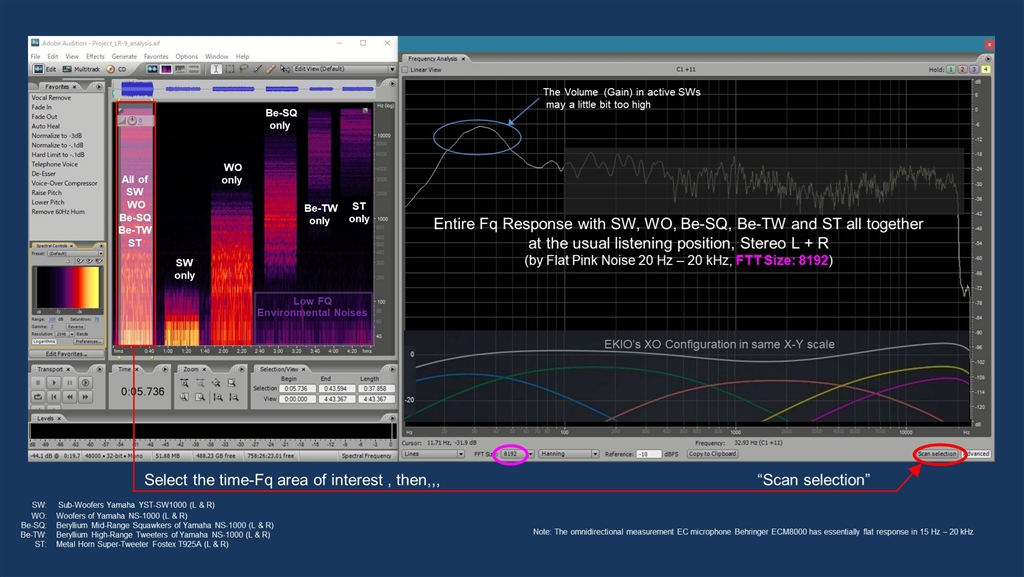Toggle Hold button 4
This screenshot has width=1024, height=577.
click(x=985, y=69)
